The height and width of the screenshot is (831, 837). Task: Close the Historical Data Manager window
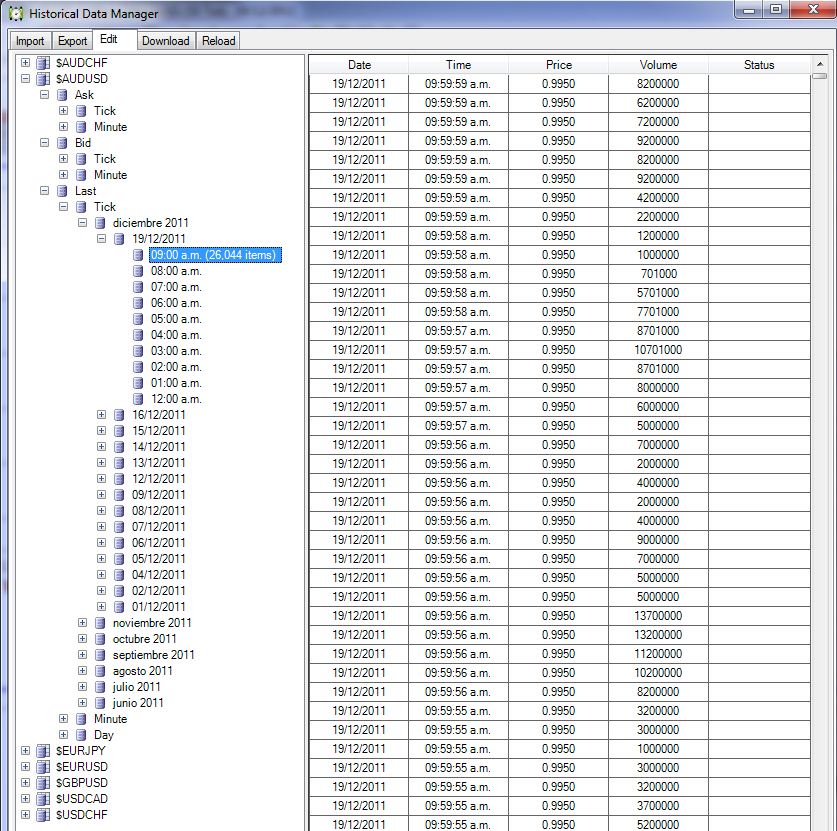pyautogui.click(x=814, y=10)
